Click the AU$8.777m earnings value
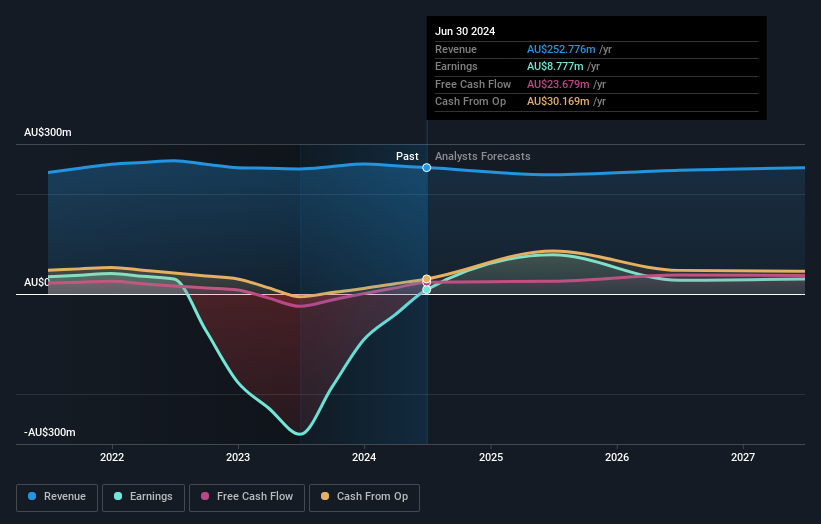The width and height of the screenshot is (821, 524). pyautogui.click(x=555, y=66)
